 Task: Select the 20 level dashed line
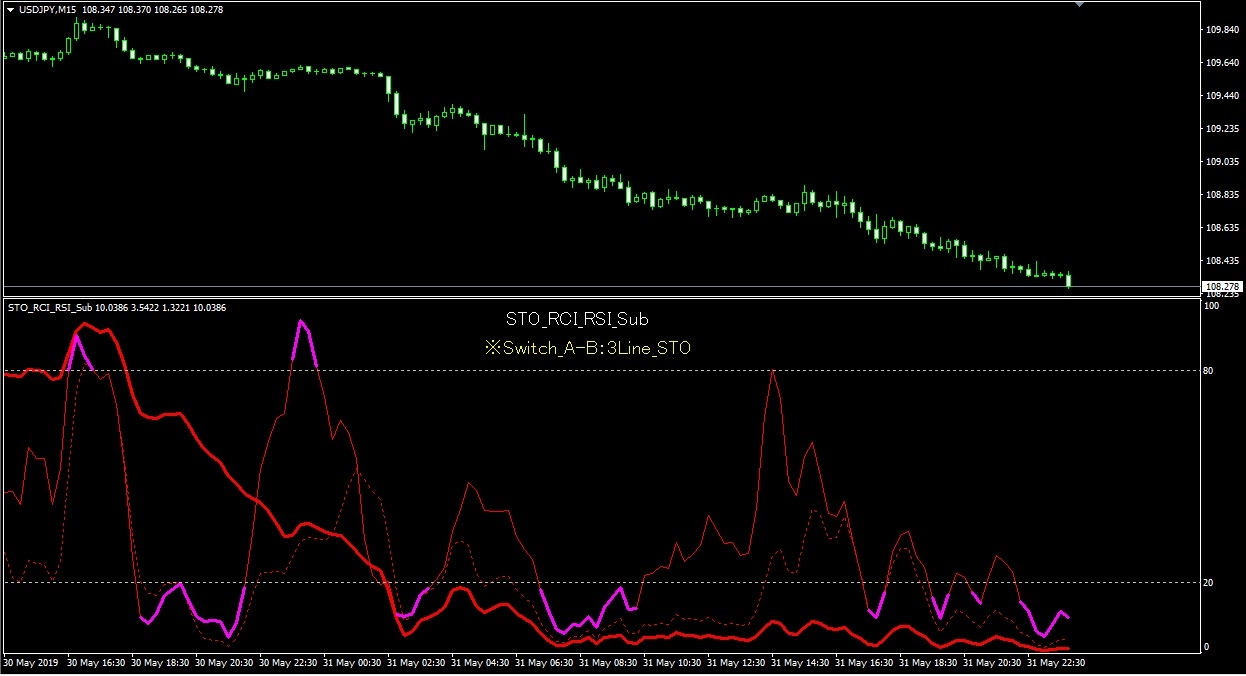600,582
